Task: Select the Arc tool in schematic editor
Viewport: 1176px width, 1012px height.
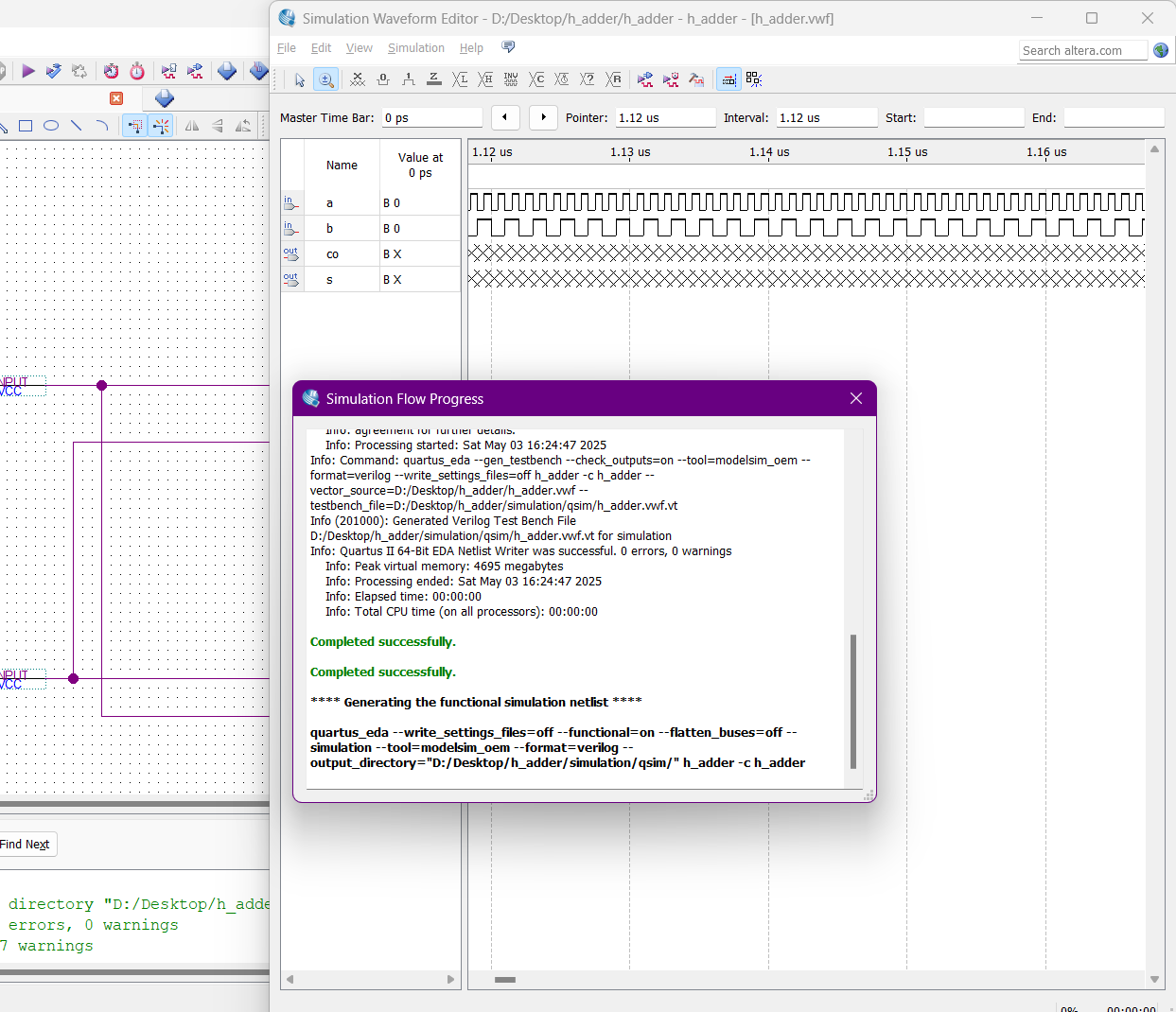Action: click(x=102, y=126)
